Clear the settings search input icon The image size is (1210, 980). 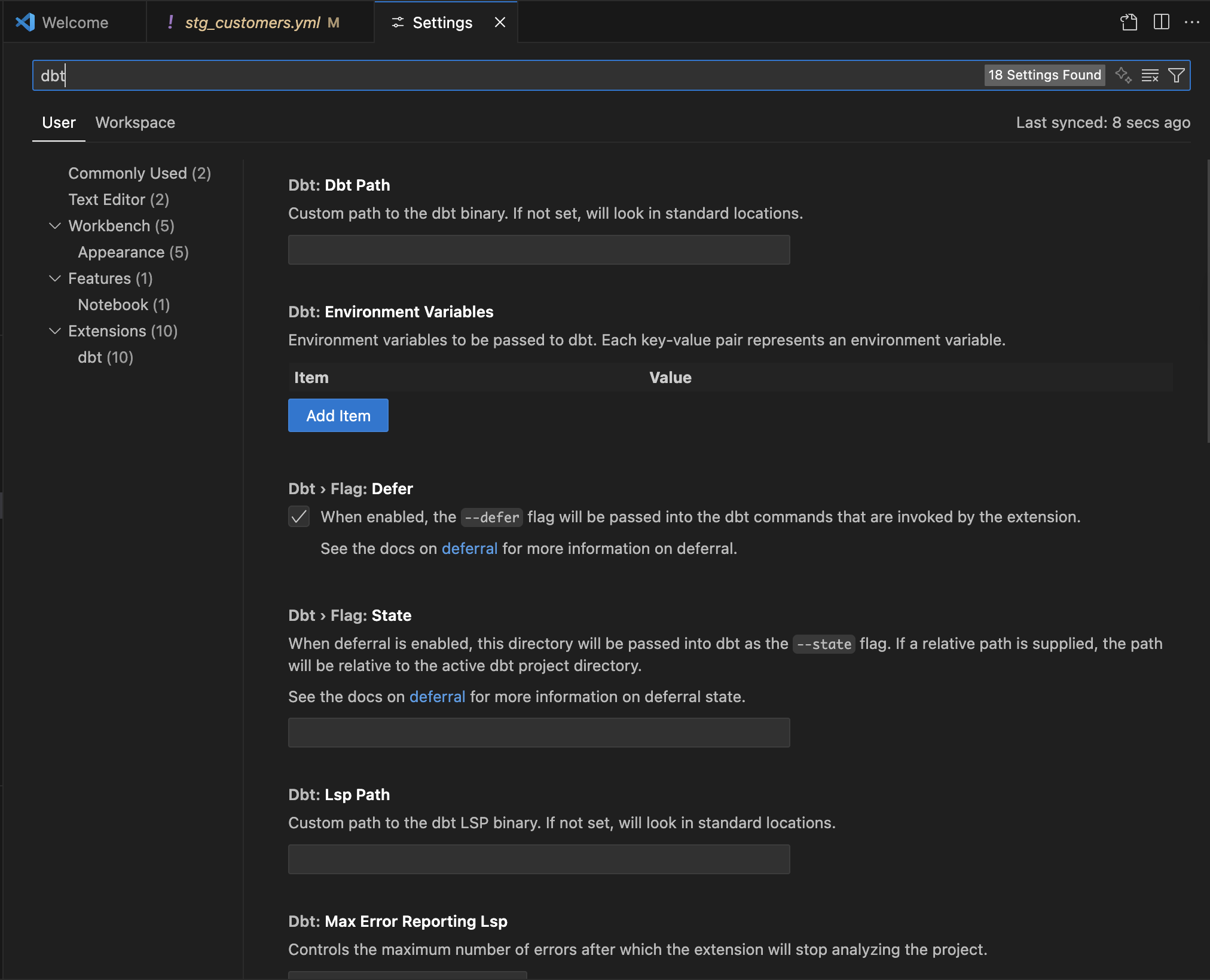pos(1150,75)
